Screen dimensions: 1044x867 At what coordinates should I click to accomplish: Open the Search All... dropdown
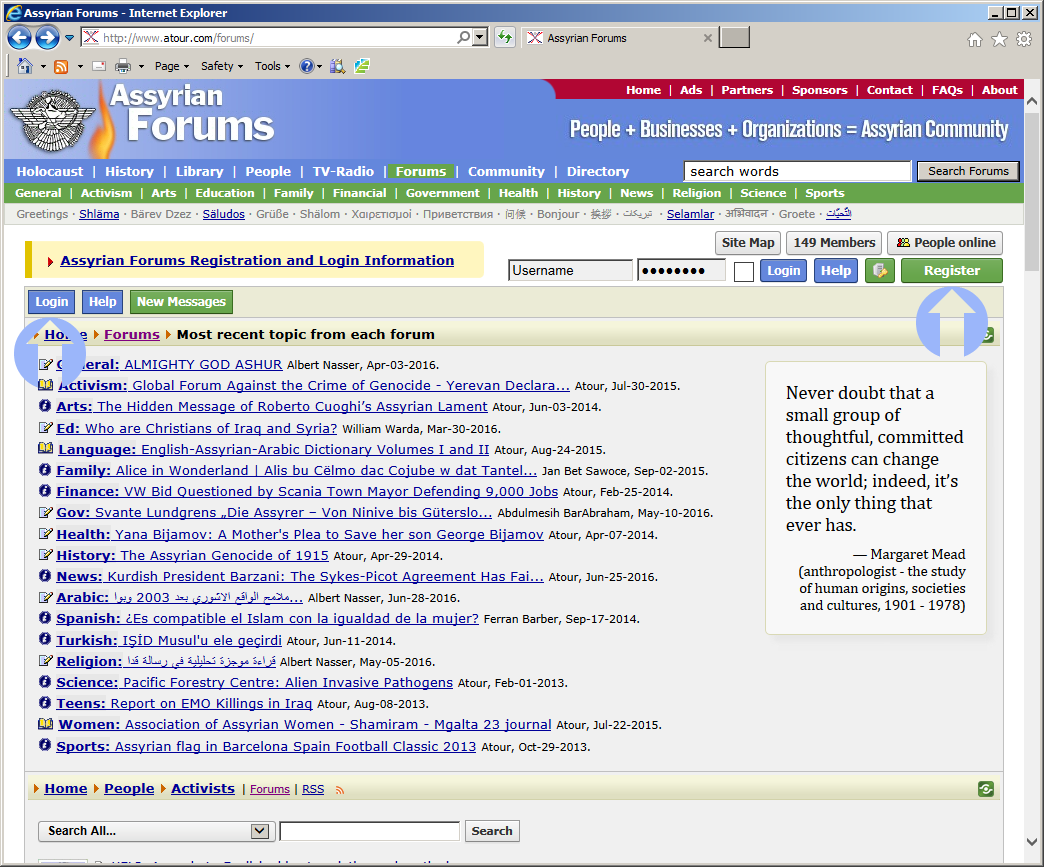click(154, 830)
